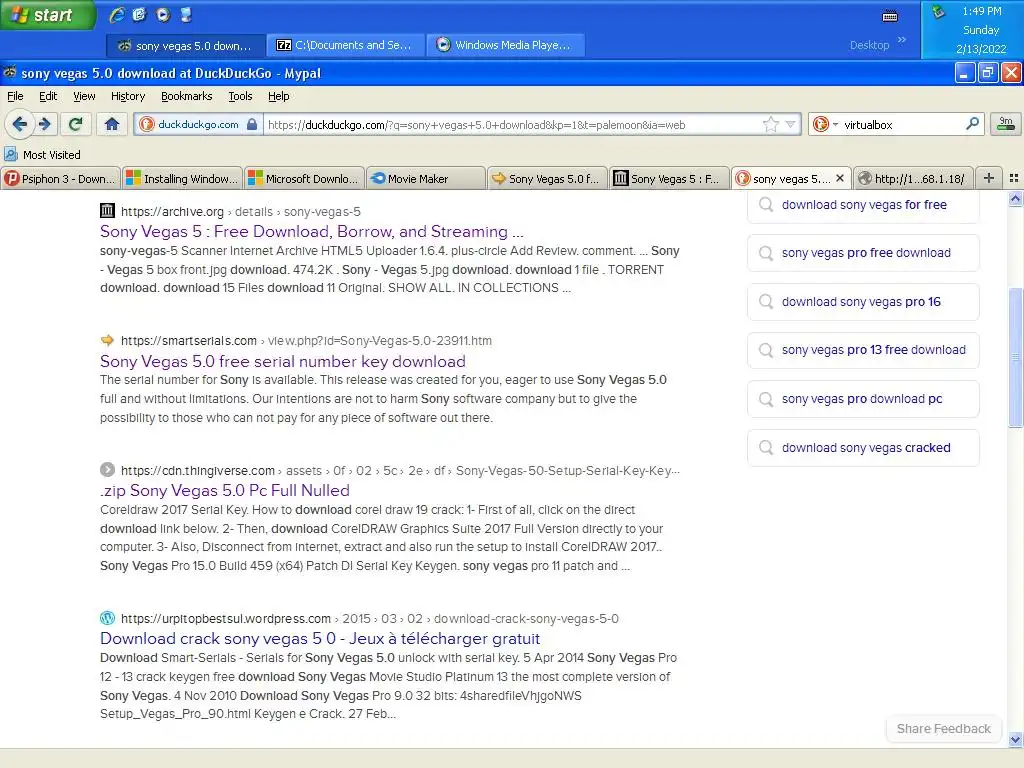Click the sony vegas 5.0 down... taskbar button
The width and height of the screenshot is (1024, 768).
coord(186,45)
